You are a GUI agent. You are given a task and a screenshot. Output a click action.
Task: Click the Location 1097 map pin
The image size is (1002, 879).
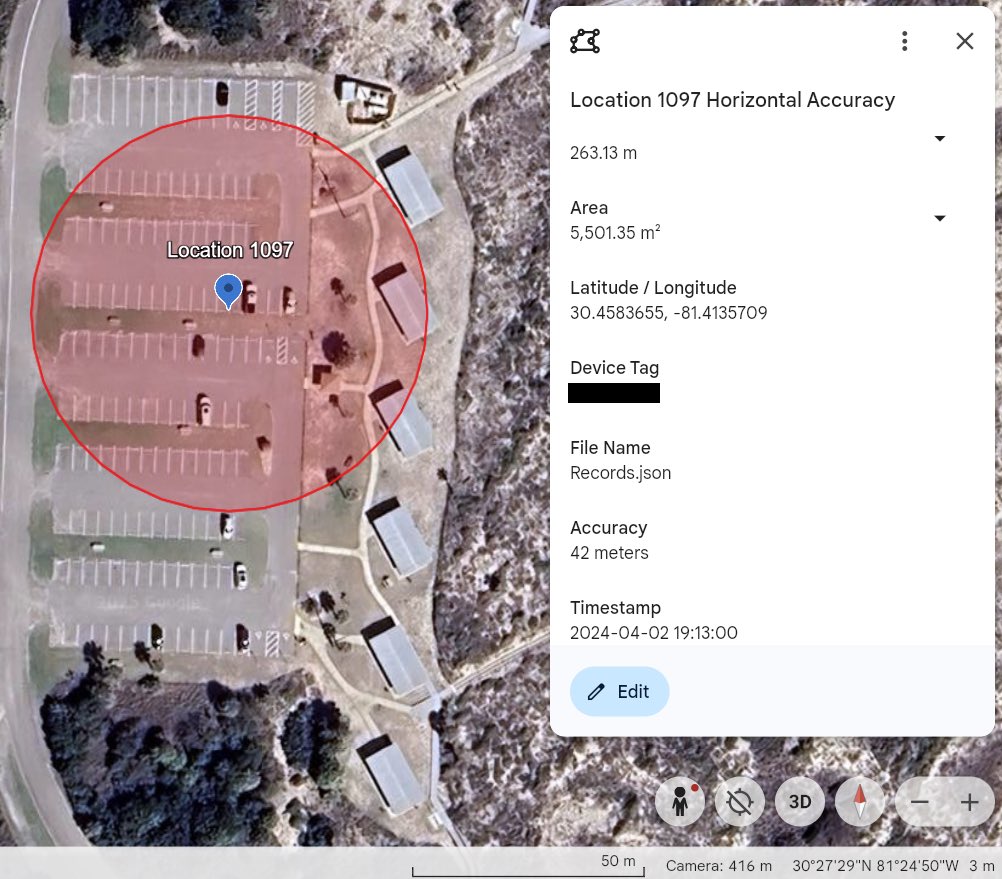pos(228,290)
